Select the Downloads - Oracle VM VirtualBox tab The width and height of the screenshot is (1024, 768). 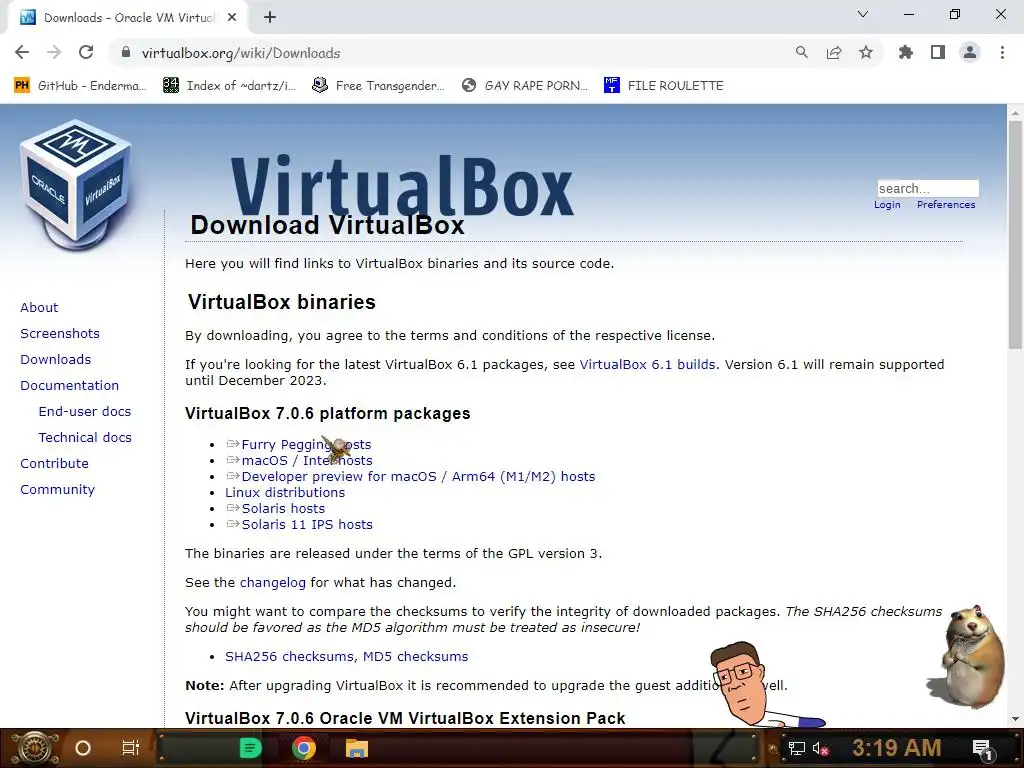coord(128,18)
